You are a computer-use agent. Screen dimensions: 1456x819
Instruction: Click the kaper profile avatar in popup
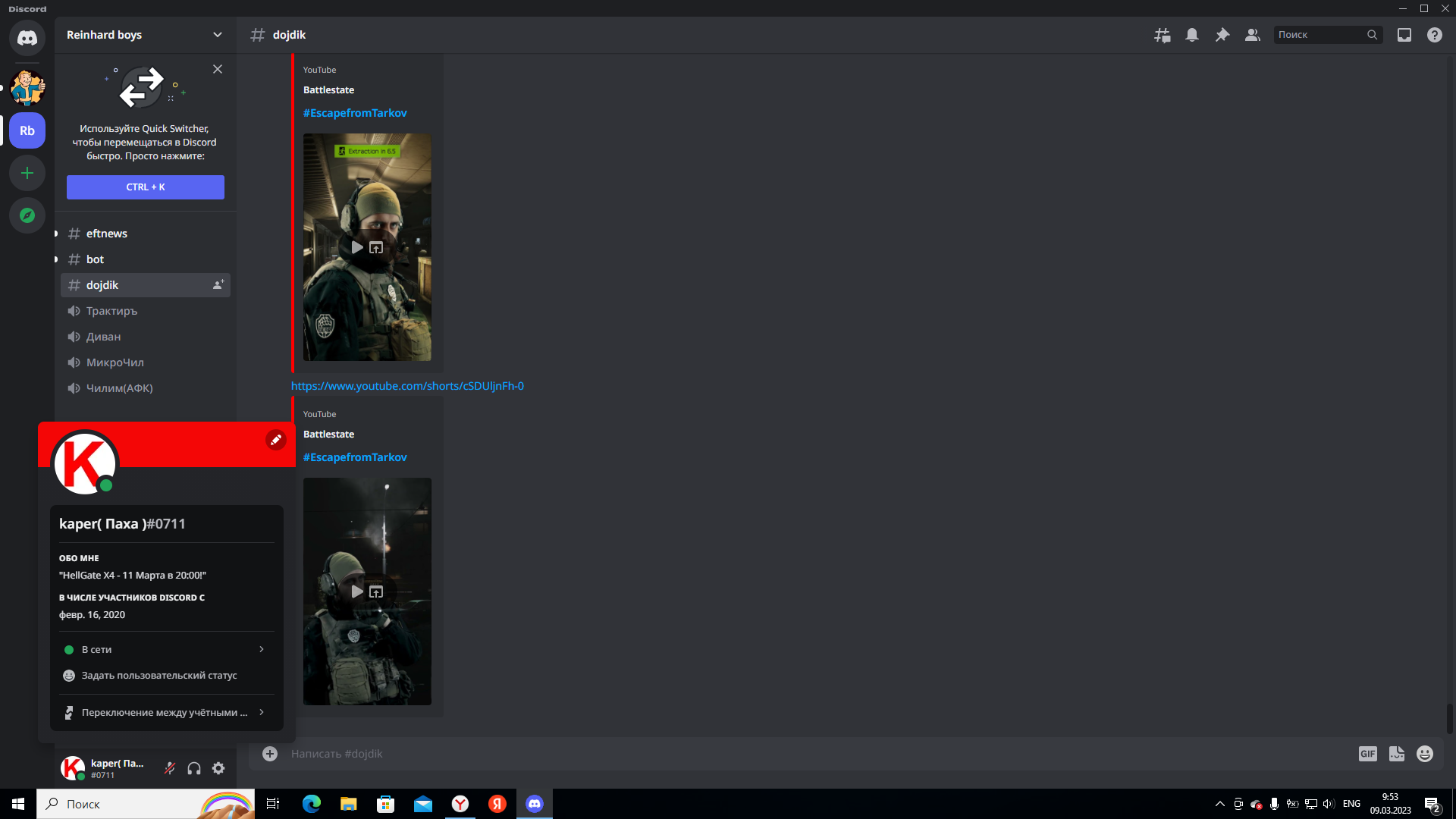point(84,463)
